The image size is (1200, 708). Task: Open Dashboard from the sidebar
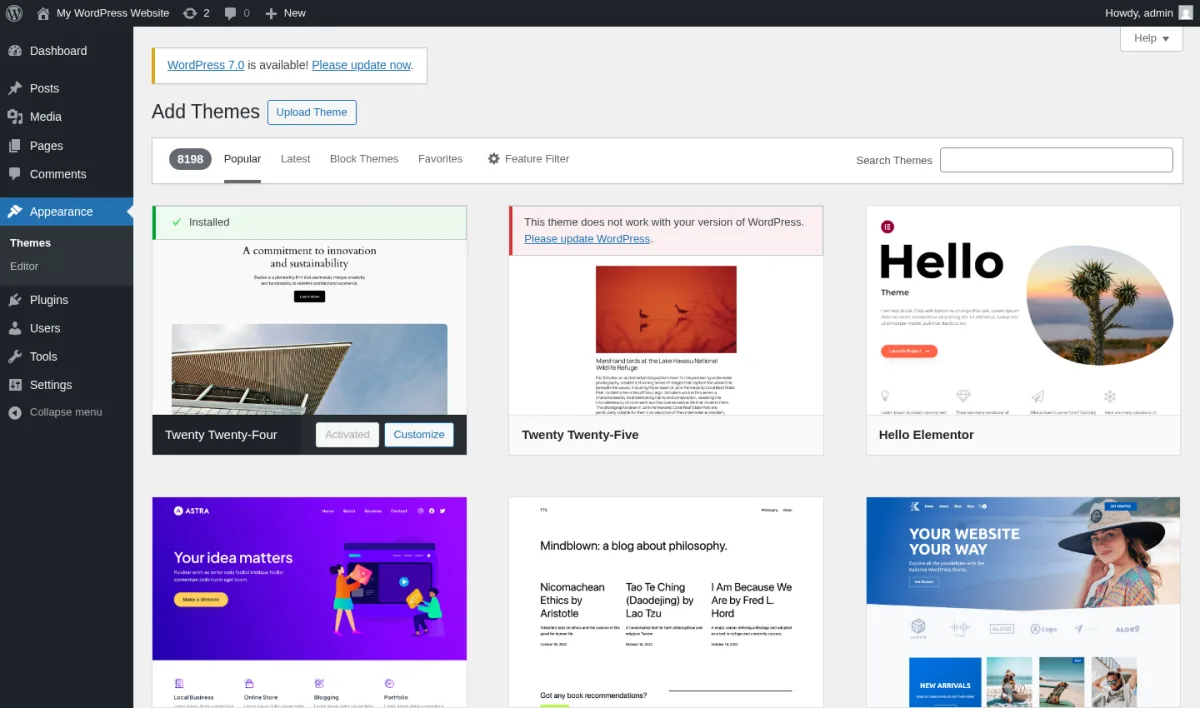click(x=66, y=51)
